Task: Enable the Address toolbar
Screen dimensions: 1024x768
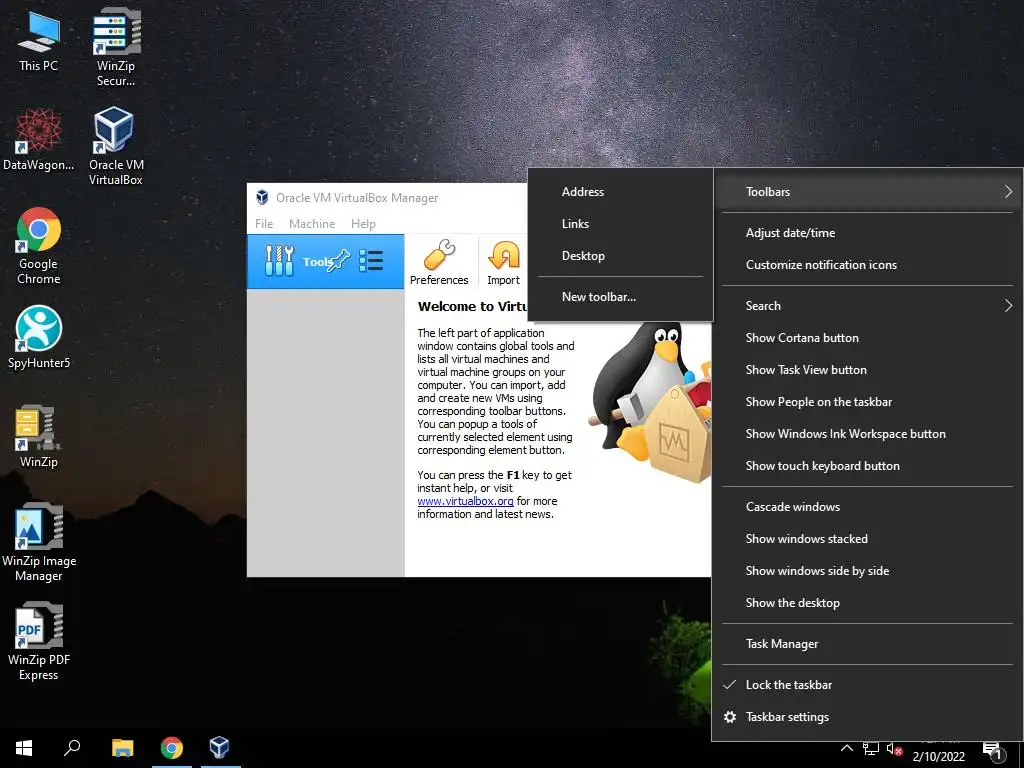Action: point(620,191)
